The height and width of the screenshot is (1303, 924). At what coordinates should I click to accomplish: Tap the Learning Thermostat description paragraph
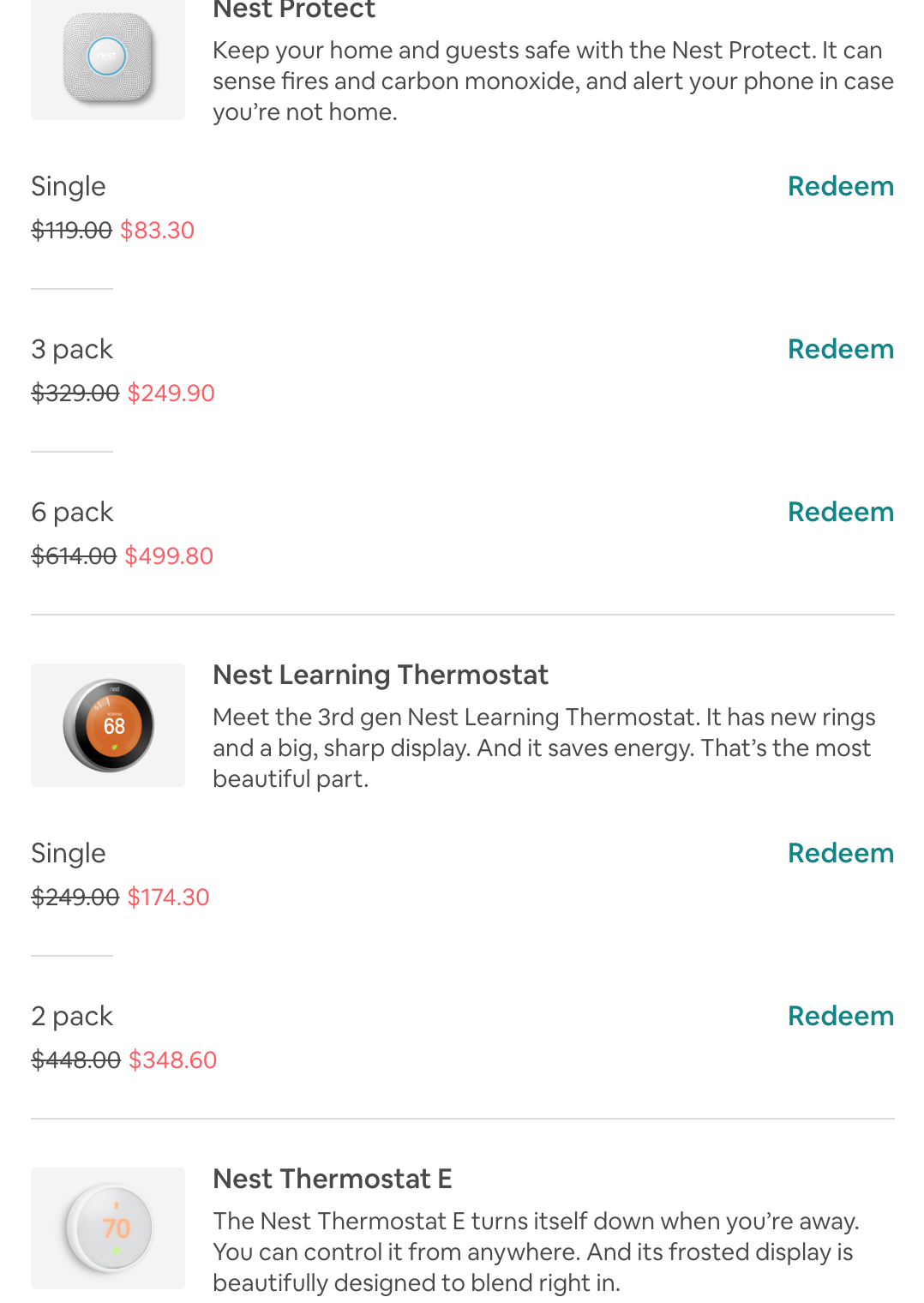(543, 748)
